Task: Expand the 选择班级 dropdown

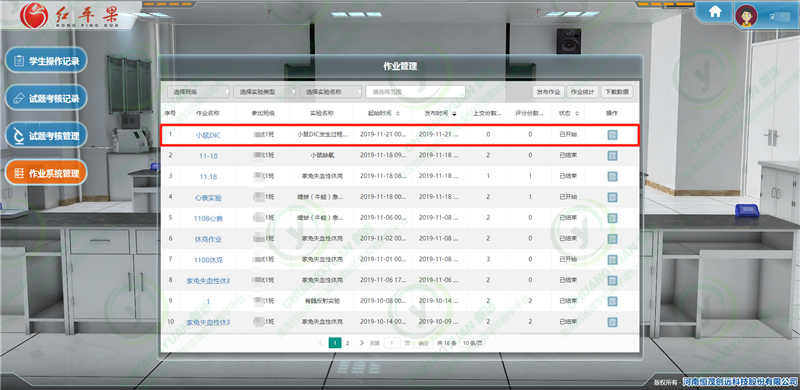Action: [x=198, y=92]
